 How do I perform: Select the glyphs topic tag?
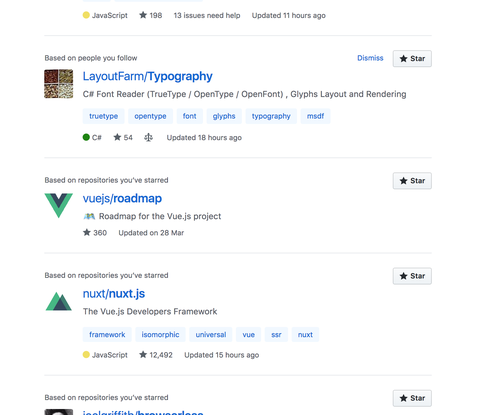pos(224,116)
